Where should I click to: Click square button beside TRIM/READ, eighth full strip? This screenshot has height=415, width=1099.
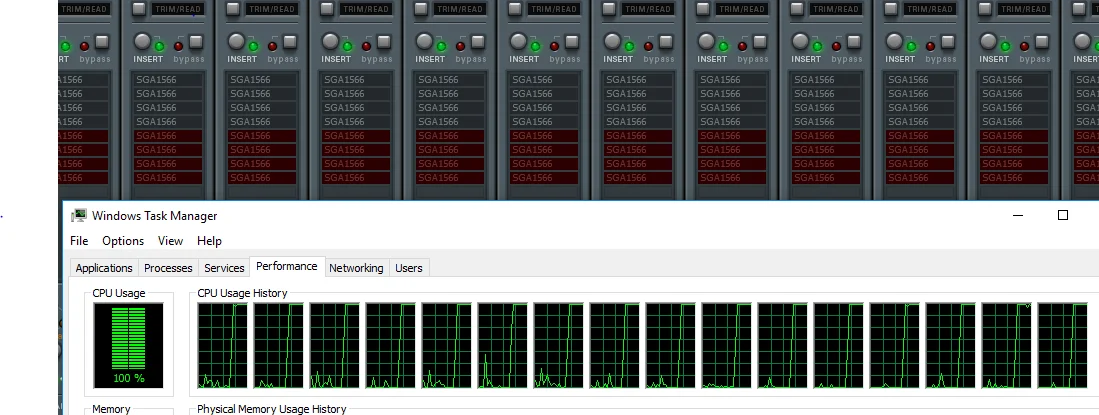796,8
